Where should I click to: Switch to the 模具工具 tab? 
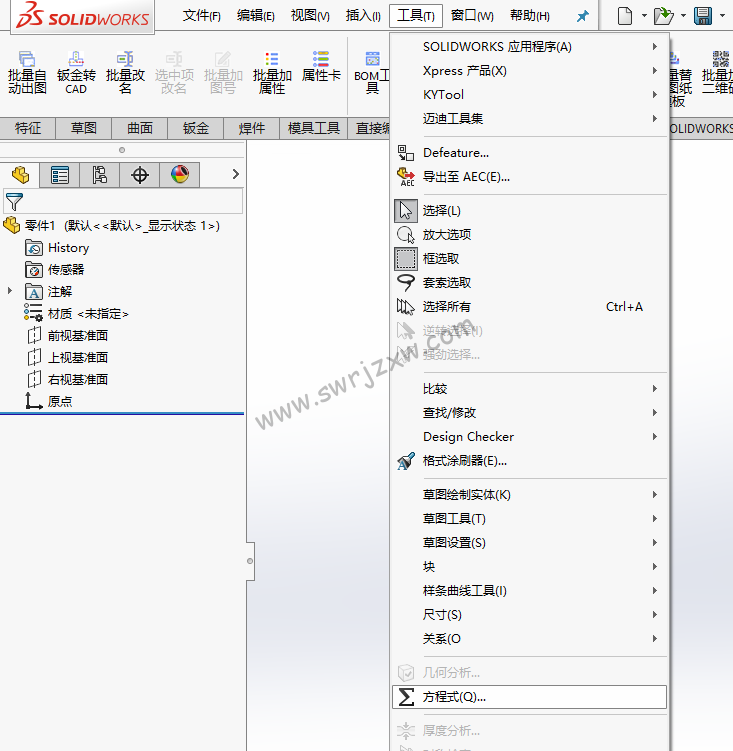[x=313, y=128]
